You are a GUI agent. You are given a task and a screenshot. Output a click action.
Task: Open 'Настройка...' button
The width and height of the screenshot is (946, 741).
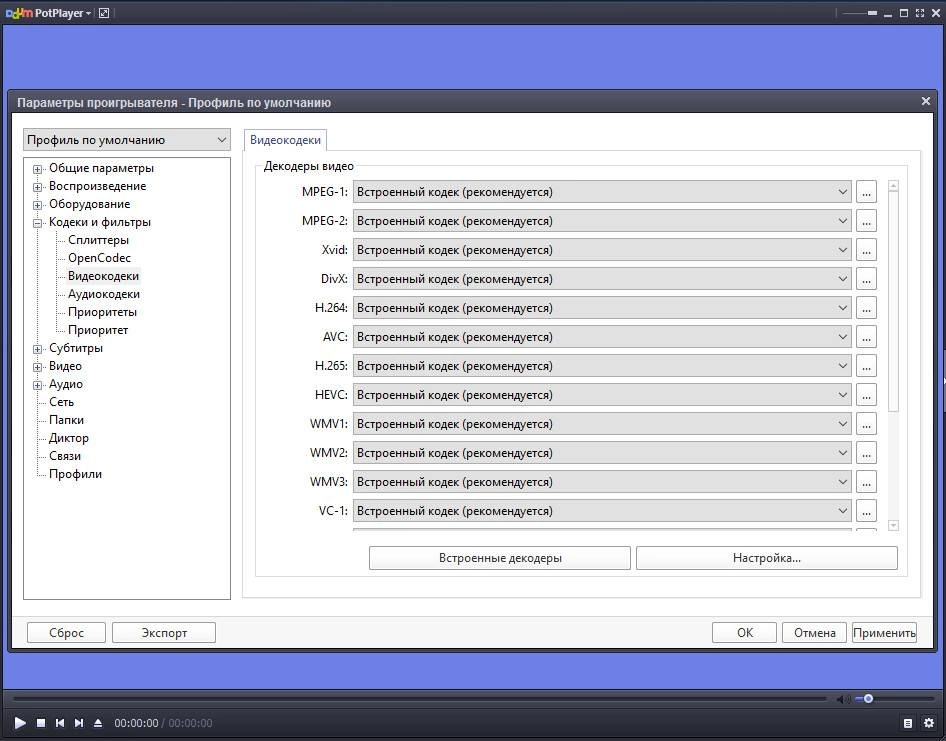(x=767, y=558)
